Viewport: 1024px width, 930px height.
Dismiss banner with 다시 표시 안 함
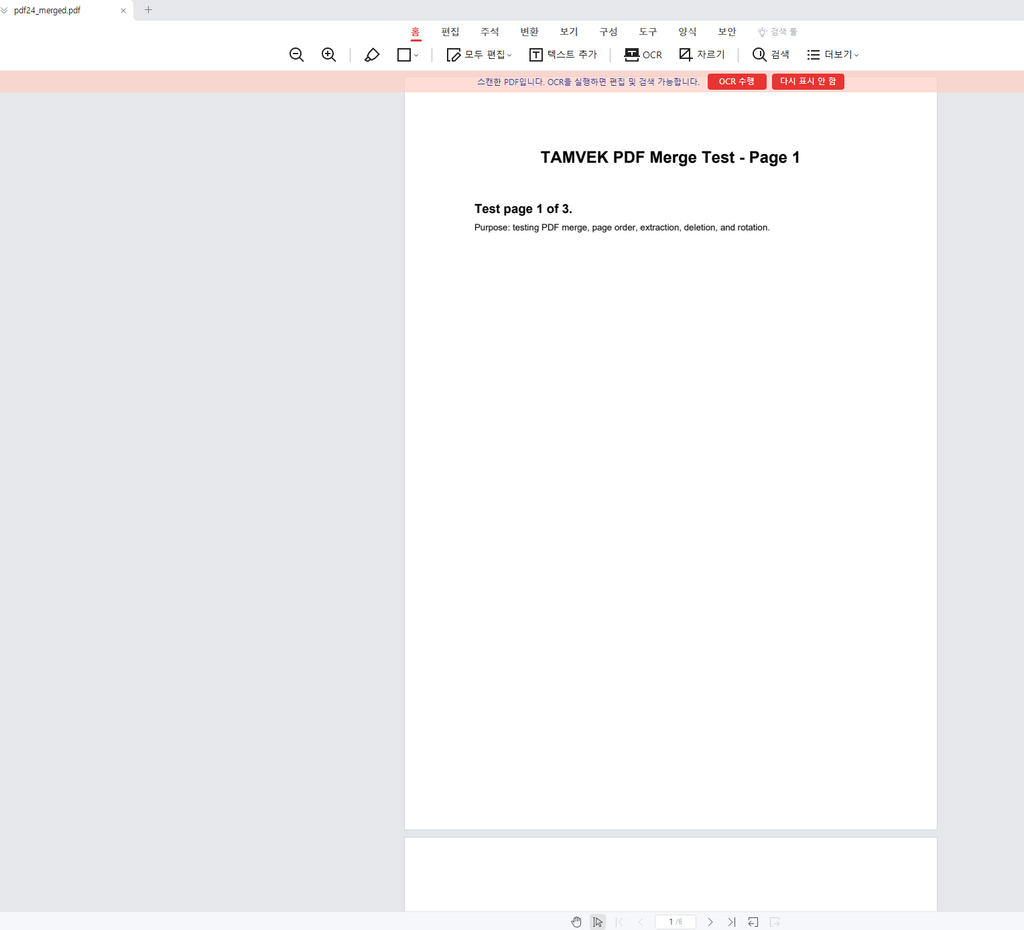pos(808,82)
